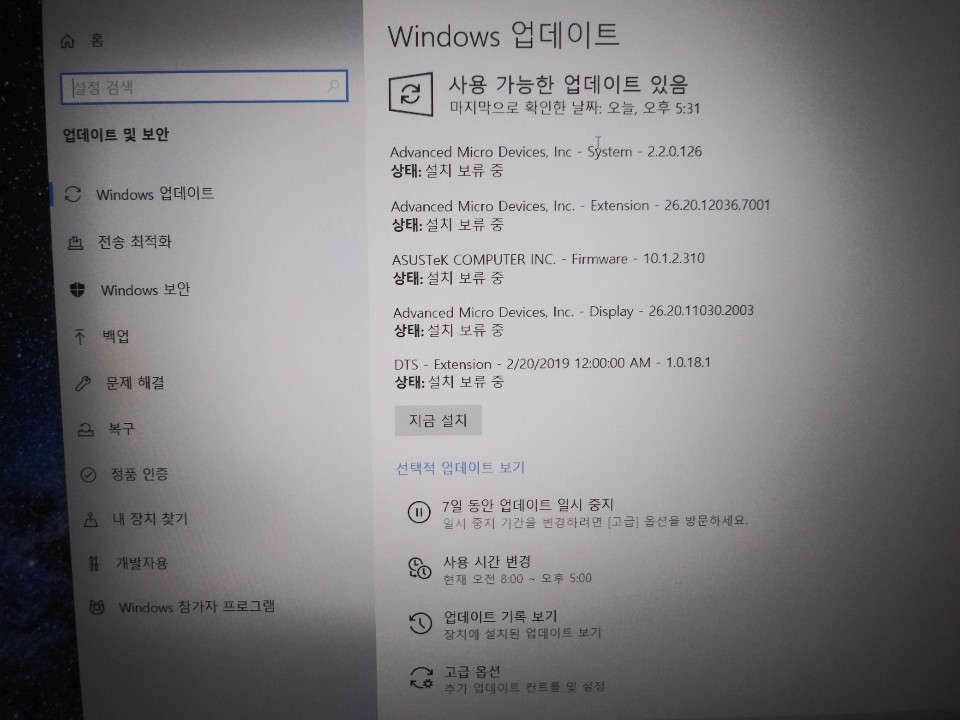Click the large update refresh icon
Viewport: 960px width, 720px height.
coord(411,94)
